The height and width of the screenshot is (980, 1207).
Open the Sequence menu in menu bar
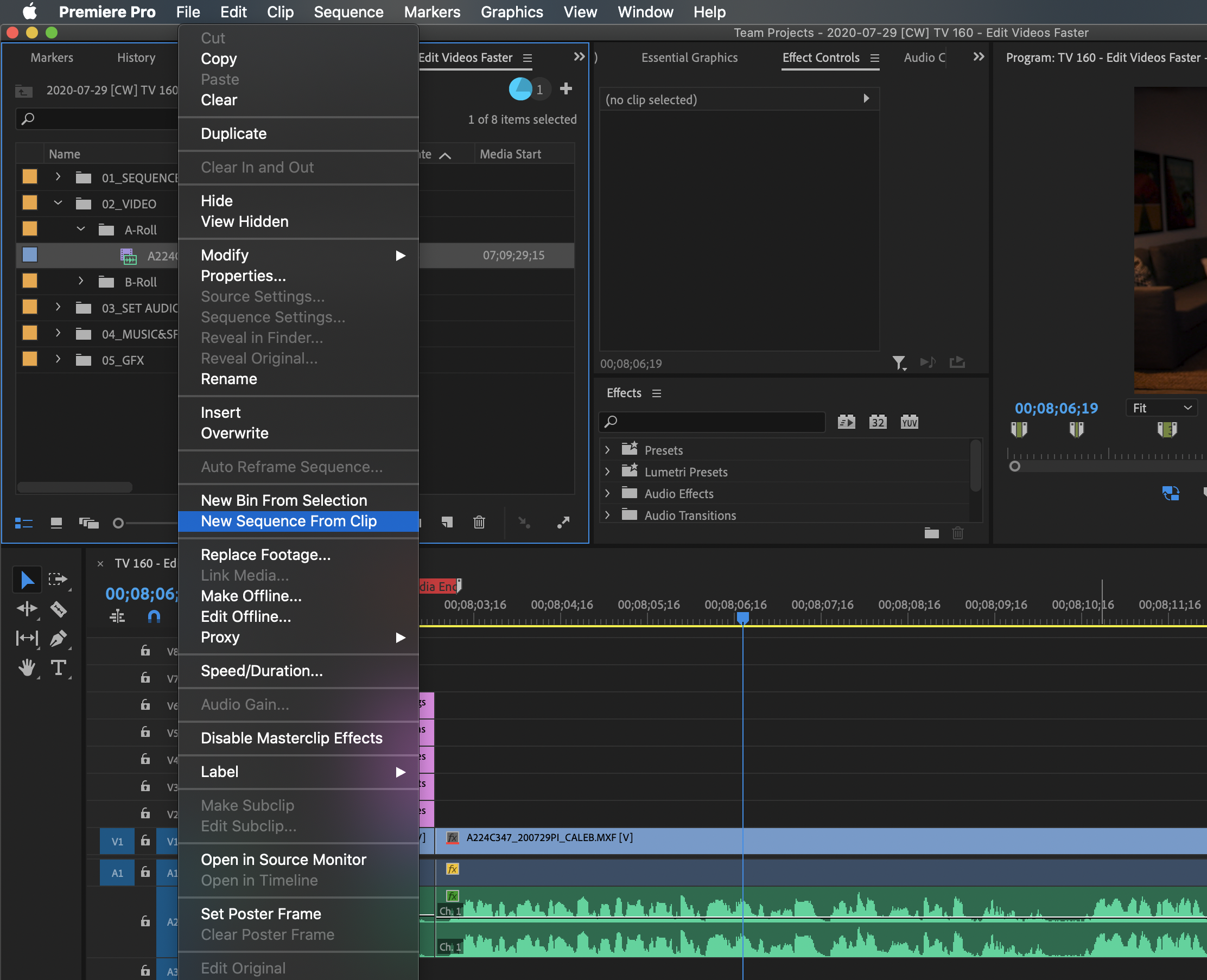348,12
